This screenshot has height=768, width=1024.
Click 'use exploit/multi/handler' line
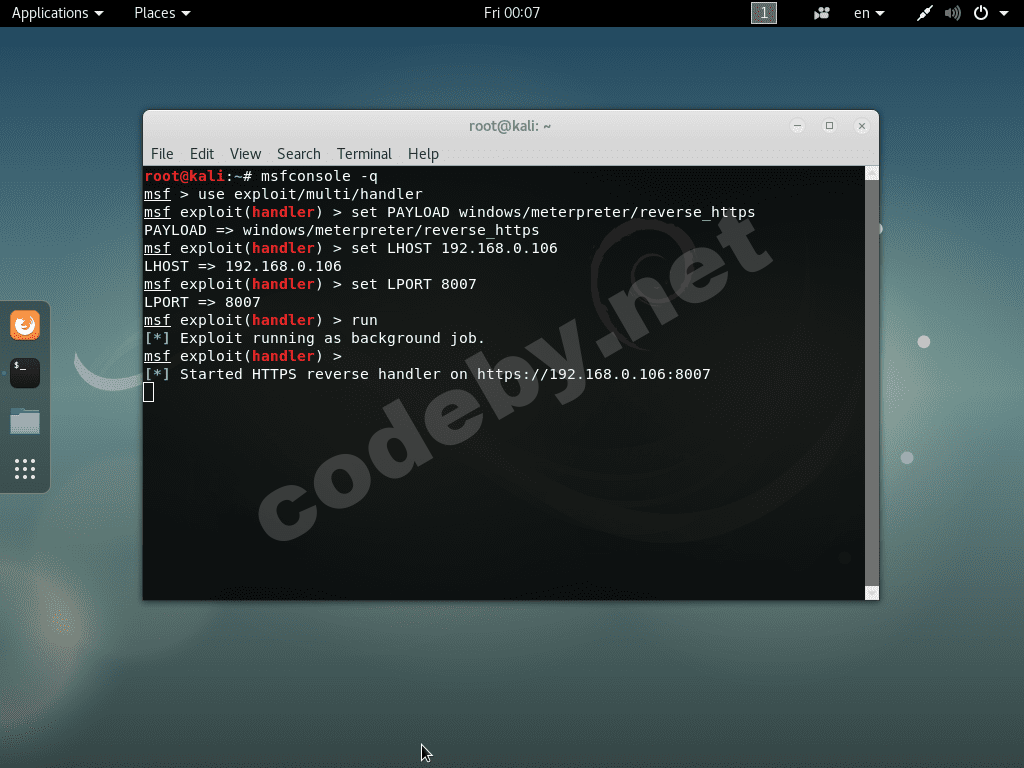coord(310,195)
